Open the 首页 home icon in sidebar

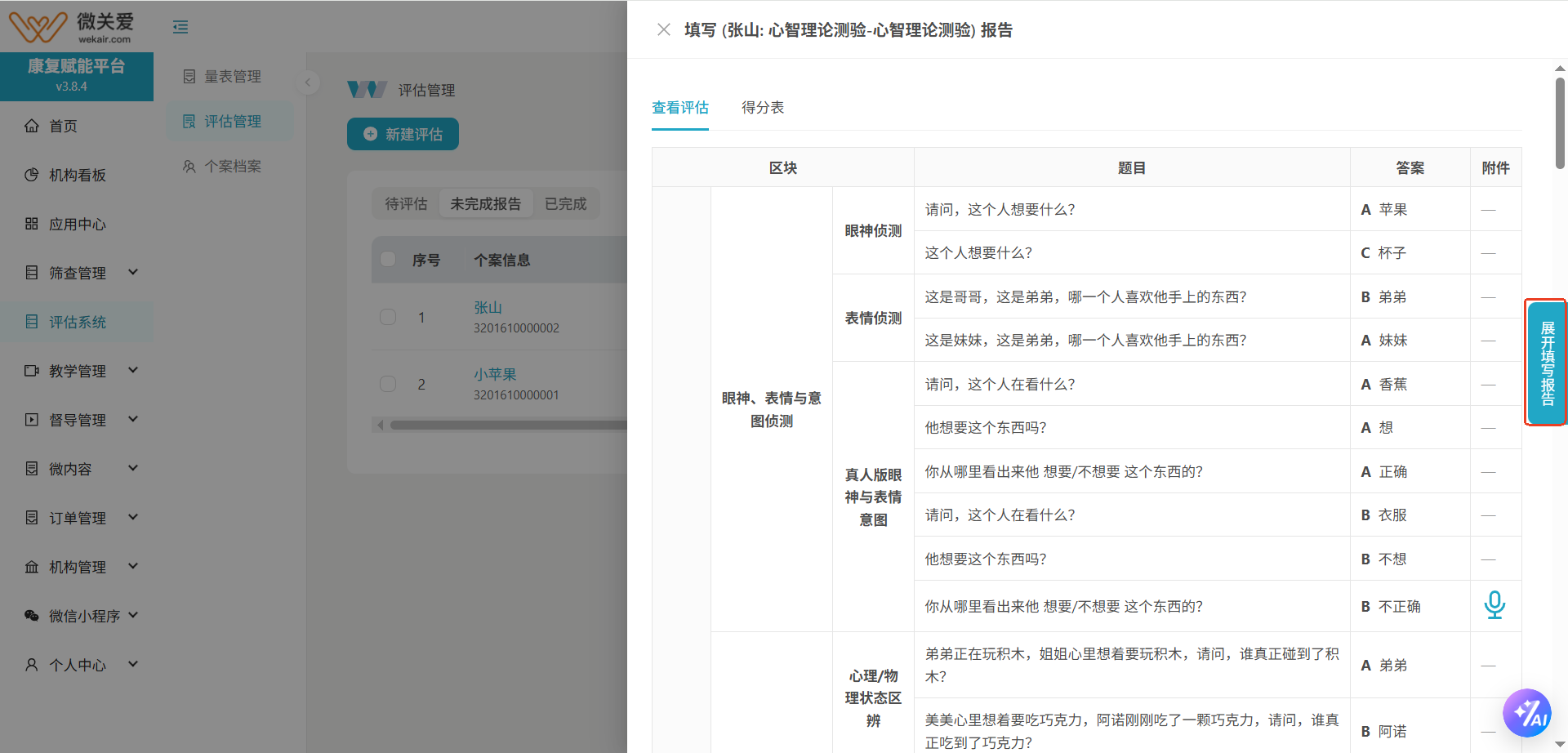click(31, 125)
